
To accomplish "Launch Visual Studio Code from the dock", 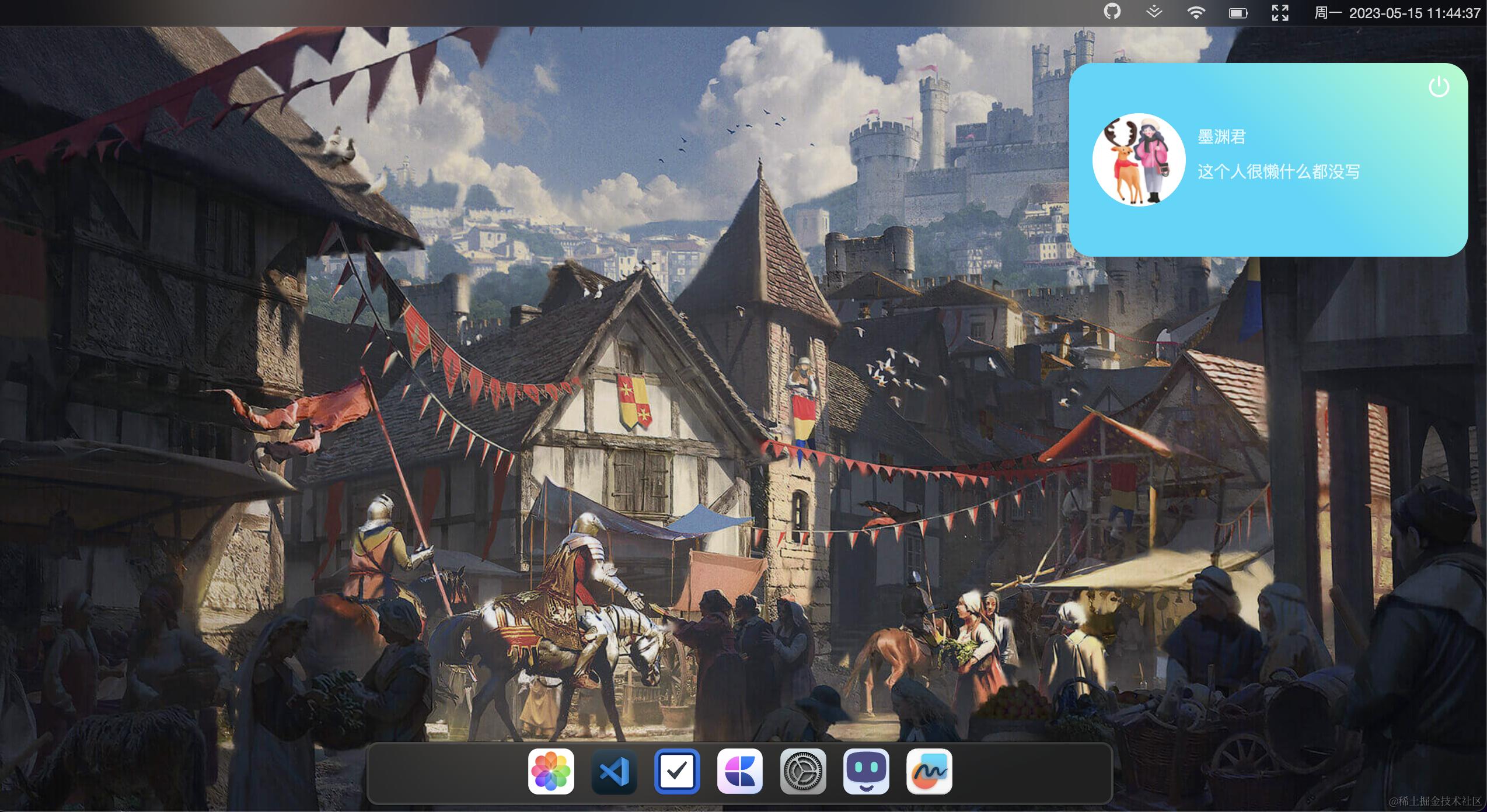I will (614, 771).
